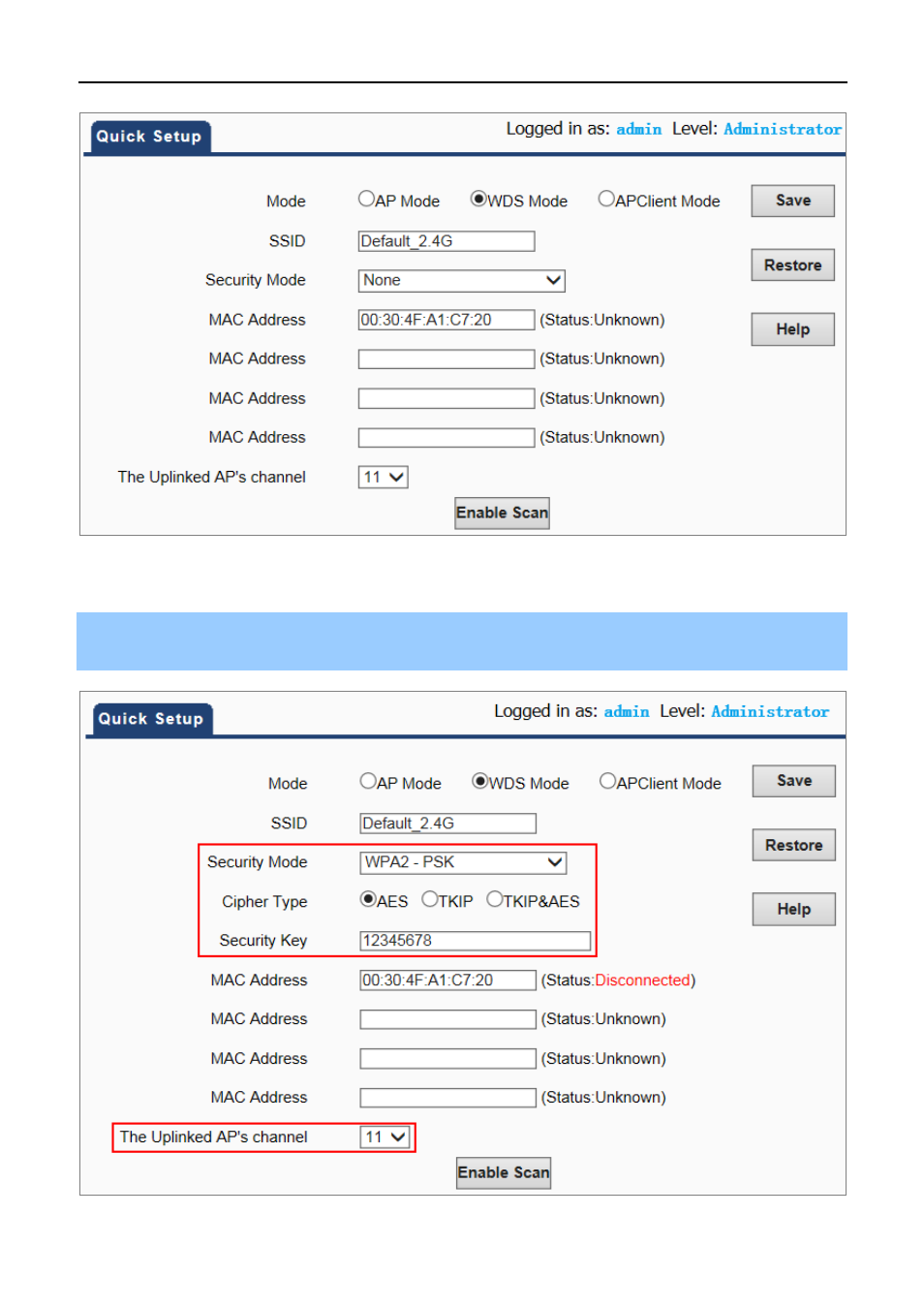Image resolution: width=924 pixels, height=1308 pixels.
Task: Select AP Mode in the None-security panel
Action: coord(366,199)
